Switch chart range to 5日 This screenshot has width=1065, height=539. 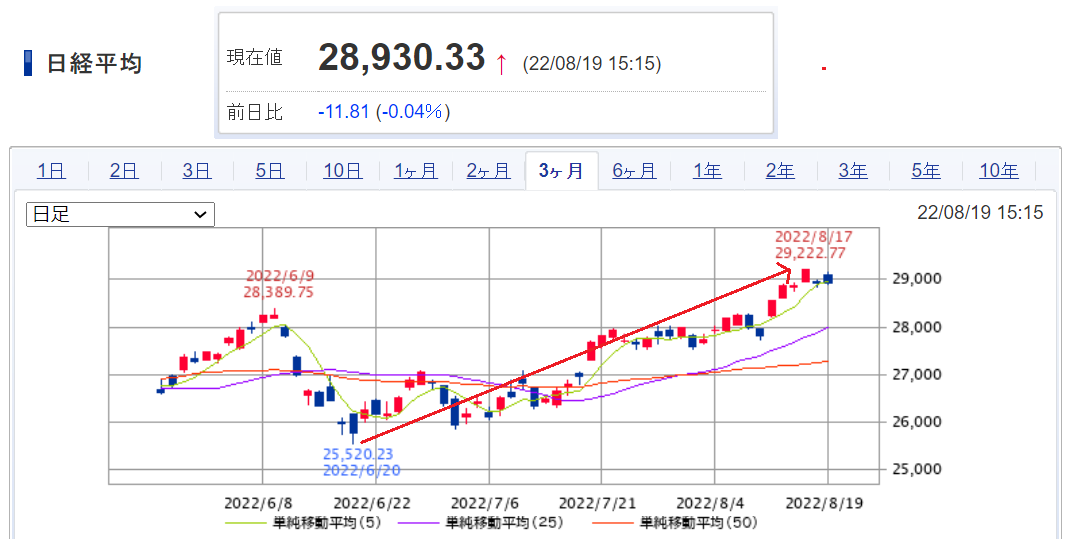(270, 170)
